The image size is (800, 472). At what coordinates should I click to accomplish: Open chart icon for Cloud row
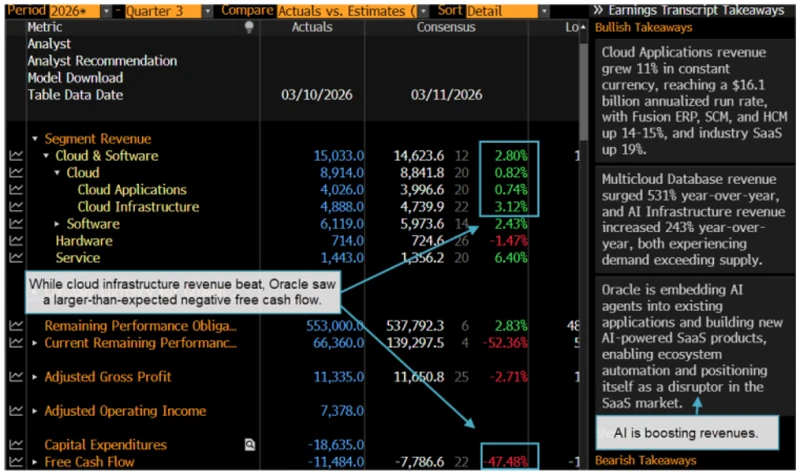tap(16, 172)
